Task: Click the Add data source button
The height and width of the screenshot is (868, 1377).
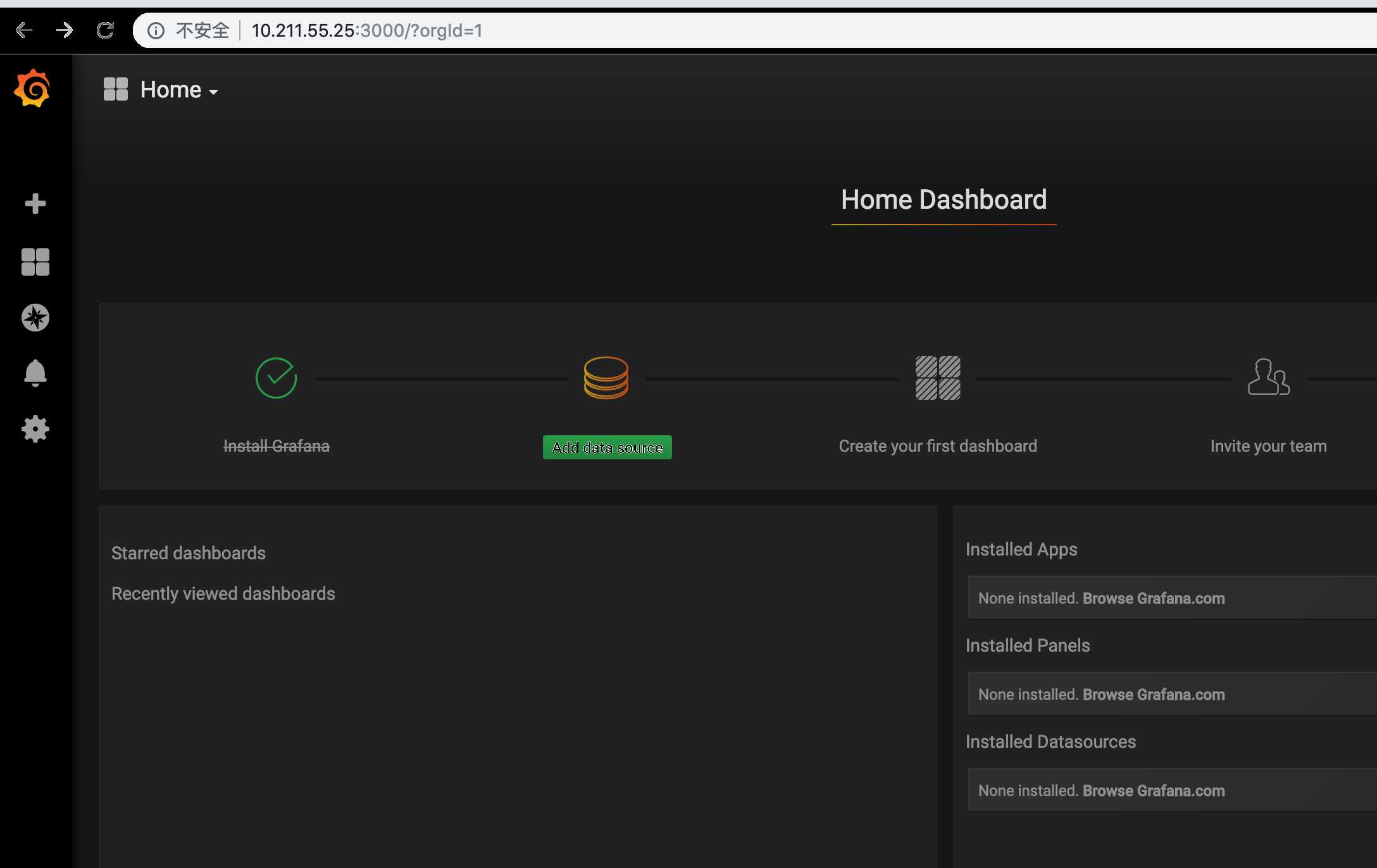Action: tap(607, 447)
